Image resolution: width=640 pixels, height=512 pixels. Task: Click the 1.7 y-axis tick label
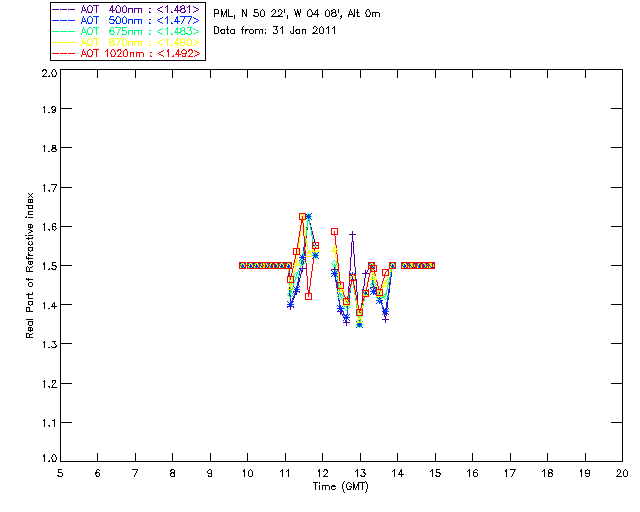pos(49,188)
